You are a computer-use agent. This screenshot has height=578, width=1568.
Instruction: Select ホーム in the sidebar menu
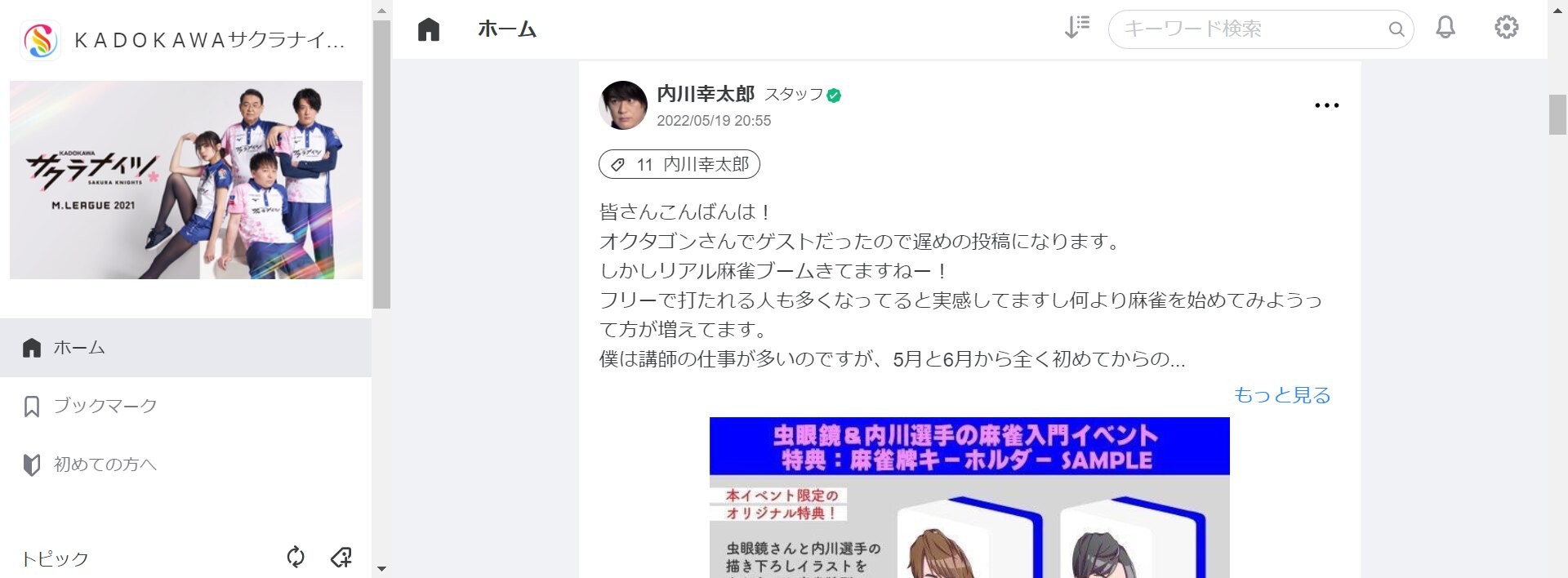pyautogui.click(x=185, y=348)
